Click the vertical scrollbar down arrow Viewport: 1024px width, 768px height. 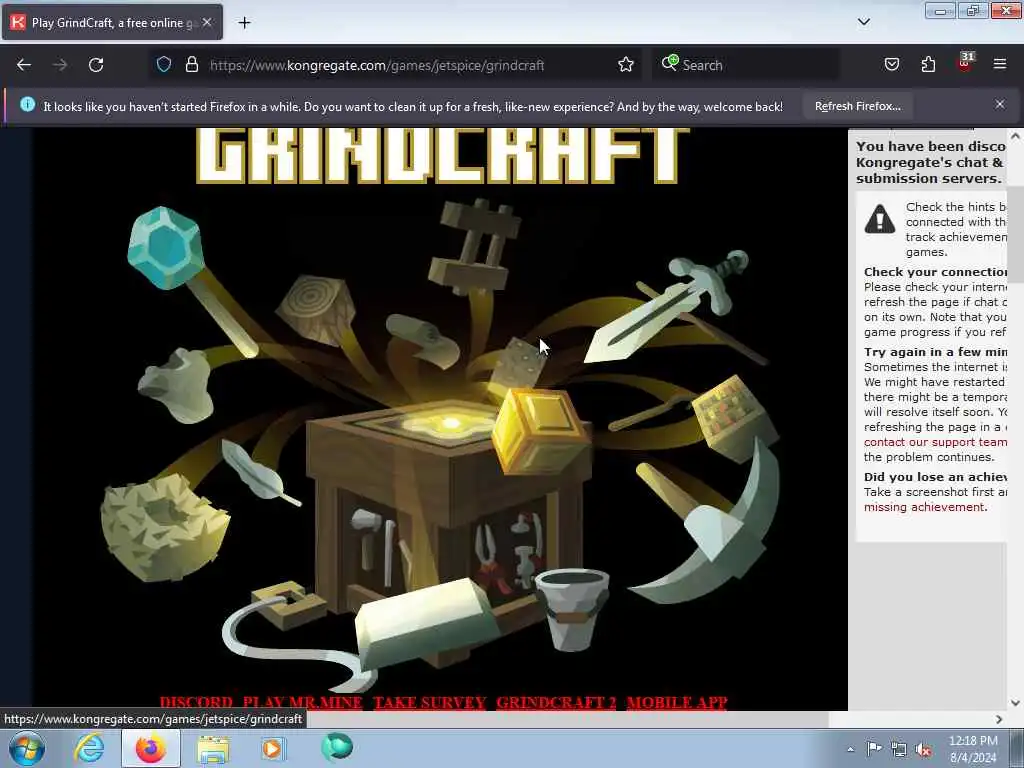(1015, 703)
